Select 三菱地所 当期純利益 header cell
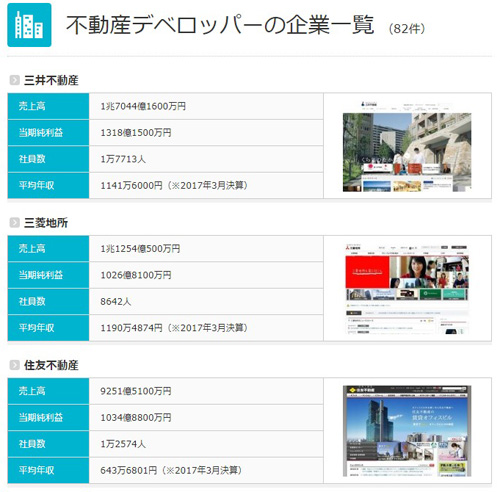500x492 pixels. (x=48, y=275)
